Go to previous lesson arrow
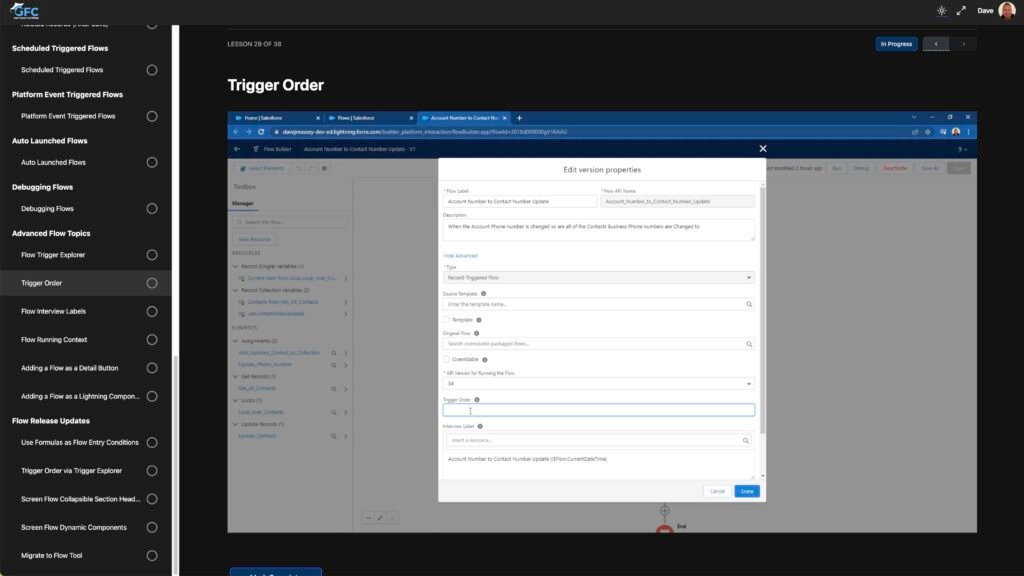This screenshot has height=576, width=1024. (x=936, y=44)
